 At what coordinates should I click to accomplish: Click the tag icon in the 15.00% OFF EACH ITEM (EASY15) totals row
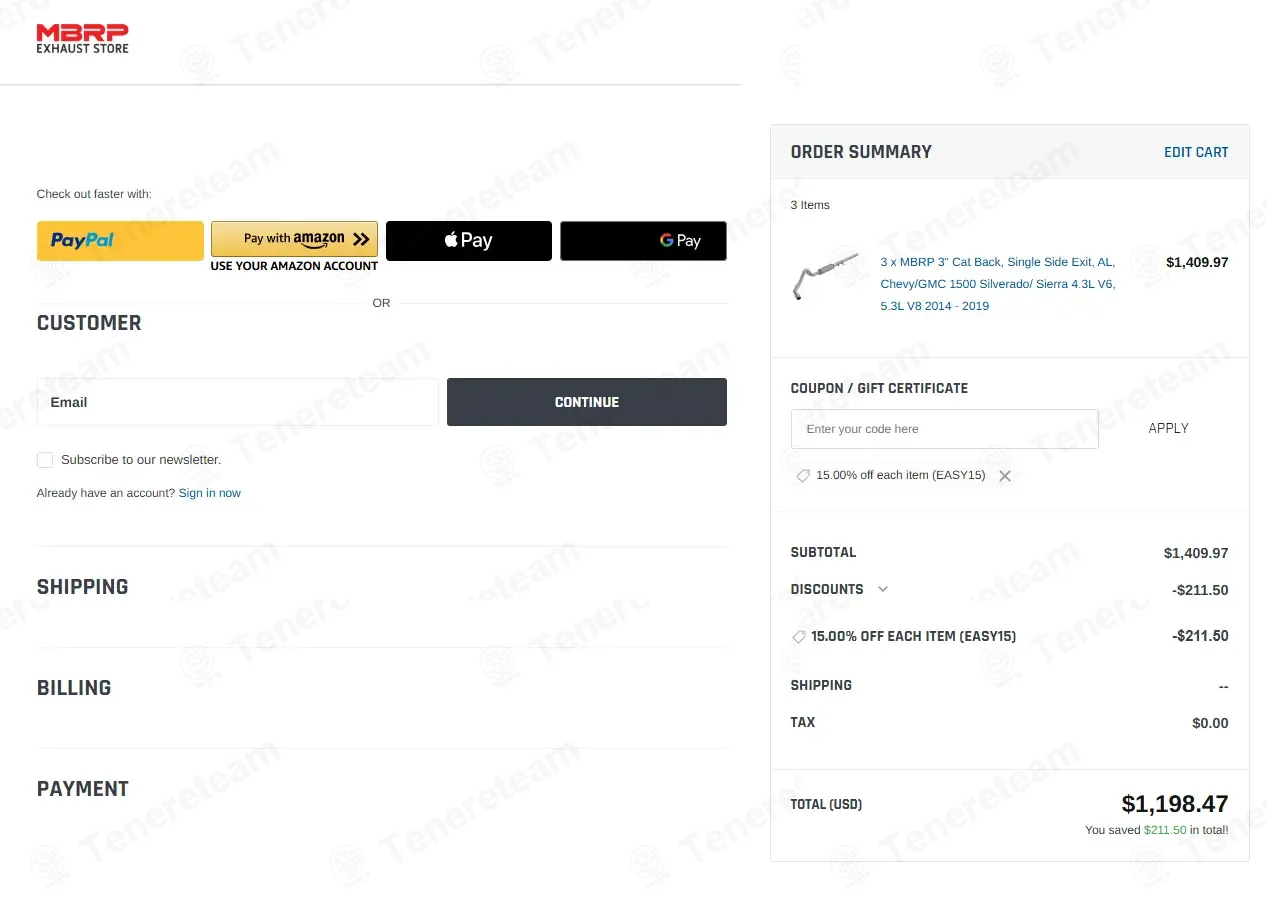pyautogui.click(x=798, y=636)
